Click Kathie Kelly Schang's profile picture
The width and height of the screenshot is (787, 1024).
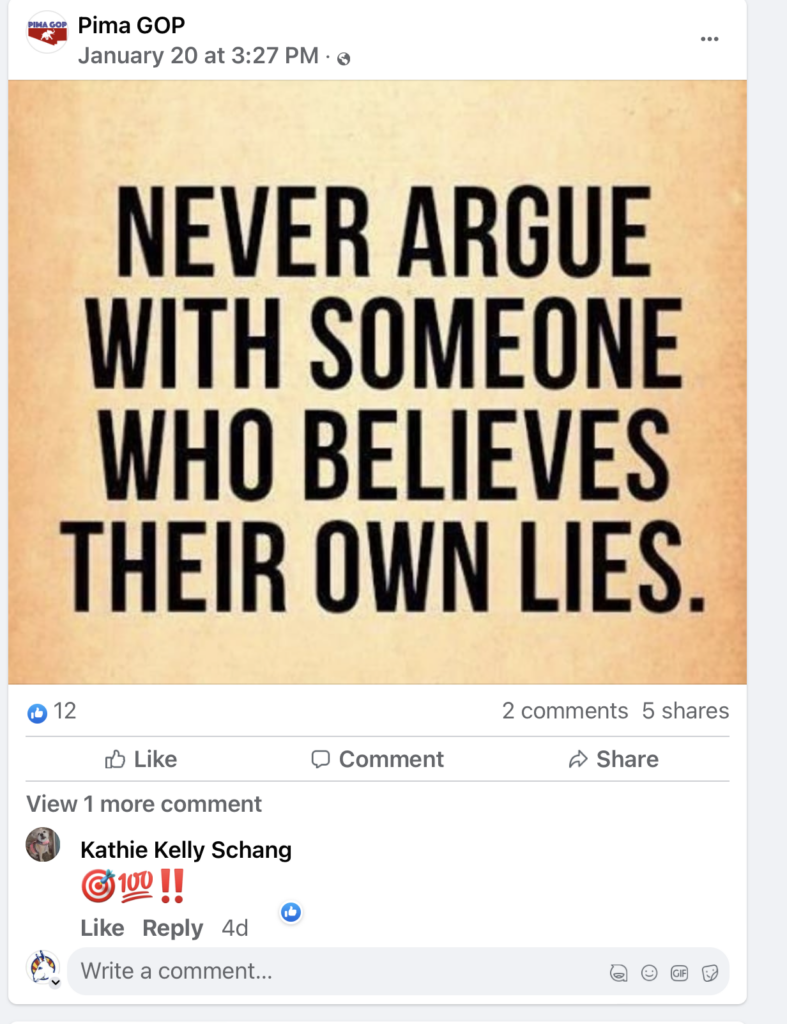pos(43,844)
